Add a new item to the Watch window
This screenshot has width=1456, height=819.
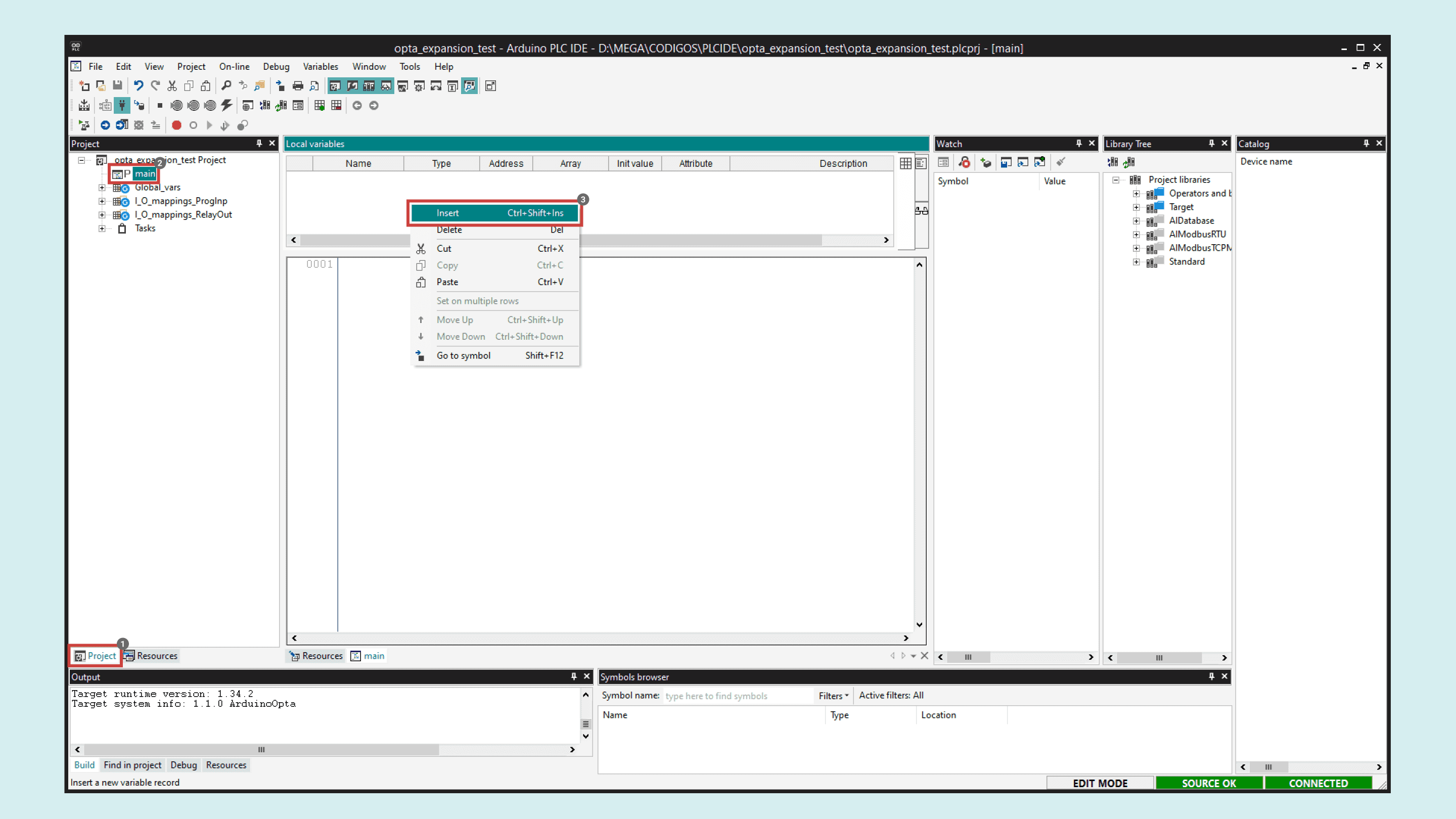click(x=985, y=162)
